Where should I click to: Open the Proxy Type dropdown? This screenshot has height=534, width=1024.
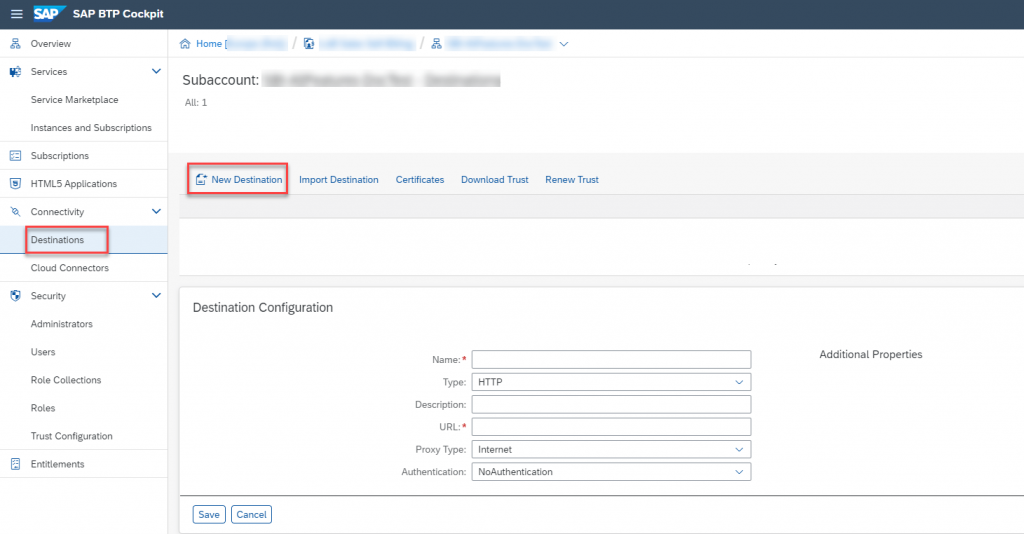pyautogui.click(x=611, y=449)
